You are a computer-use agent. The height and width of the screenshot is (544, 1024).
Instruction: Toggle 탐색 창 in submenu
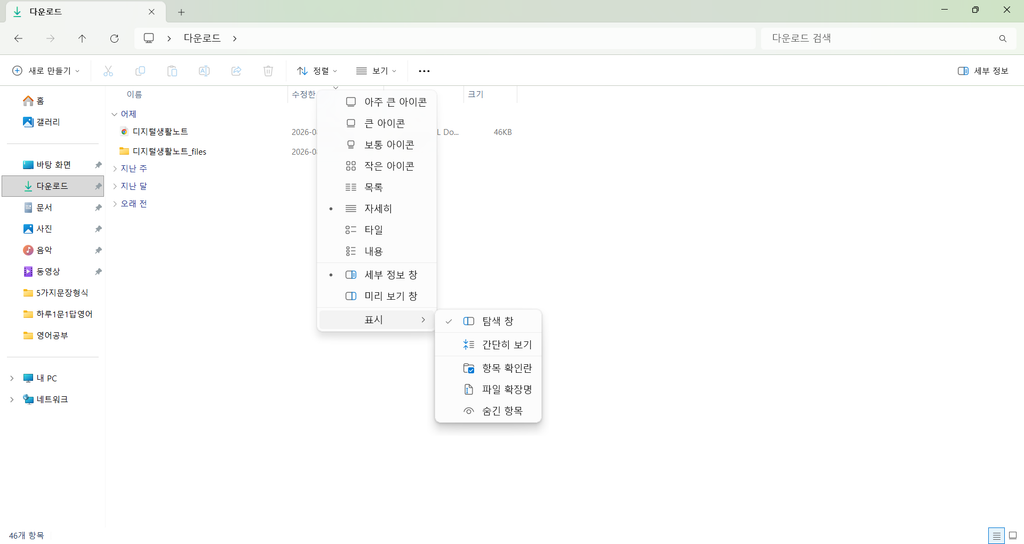coord(488,321)
